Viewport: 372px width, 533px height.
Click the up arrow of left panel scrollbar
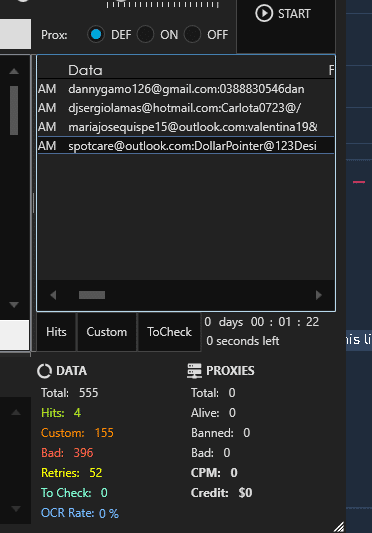pos(14,71)
